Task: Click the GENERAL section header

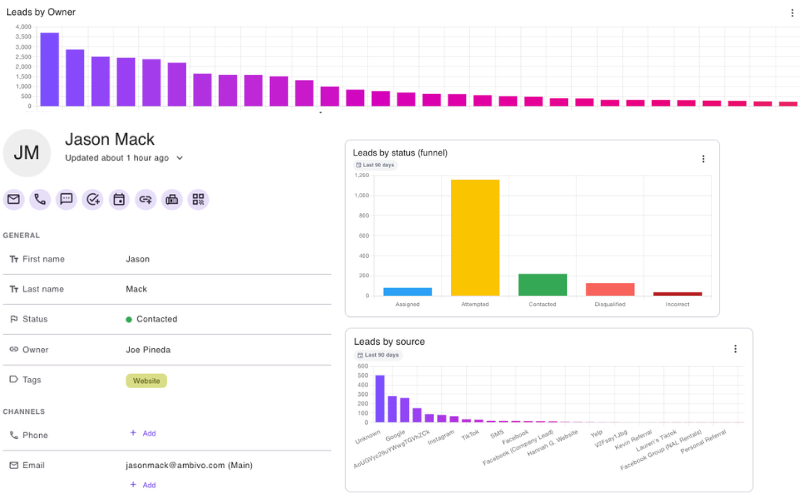Action: [21, 235]
